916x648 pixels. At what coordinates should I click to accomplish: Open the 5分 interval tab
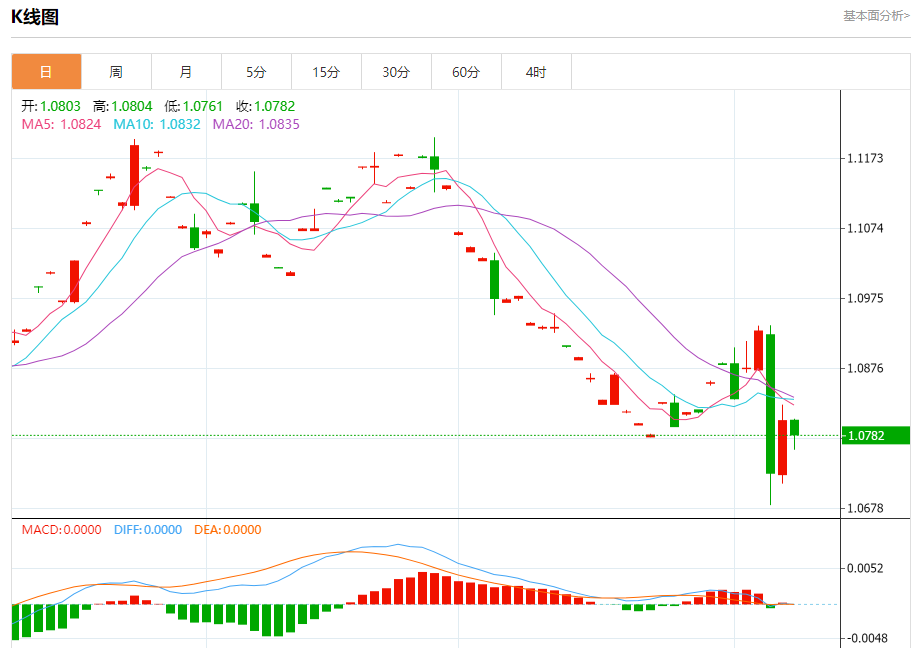256,72
